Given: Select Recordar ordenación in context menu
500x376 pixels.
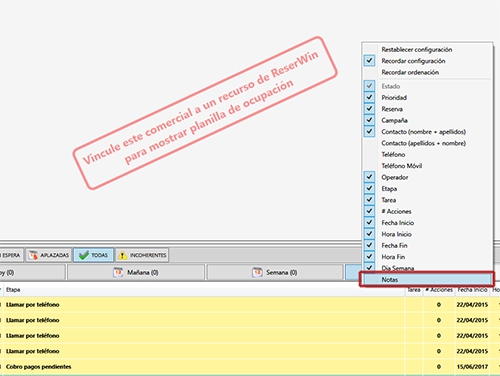Looking at the screenshot, I should [x=410, y=72].
